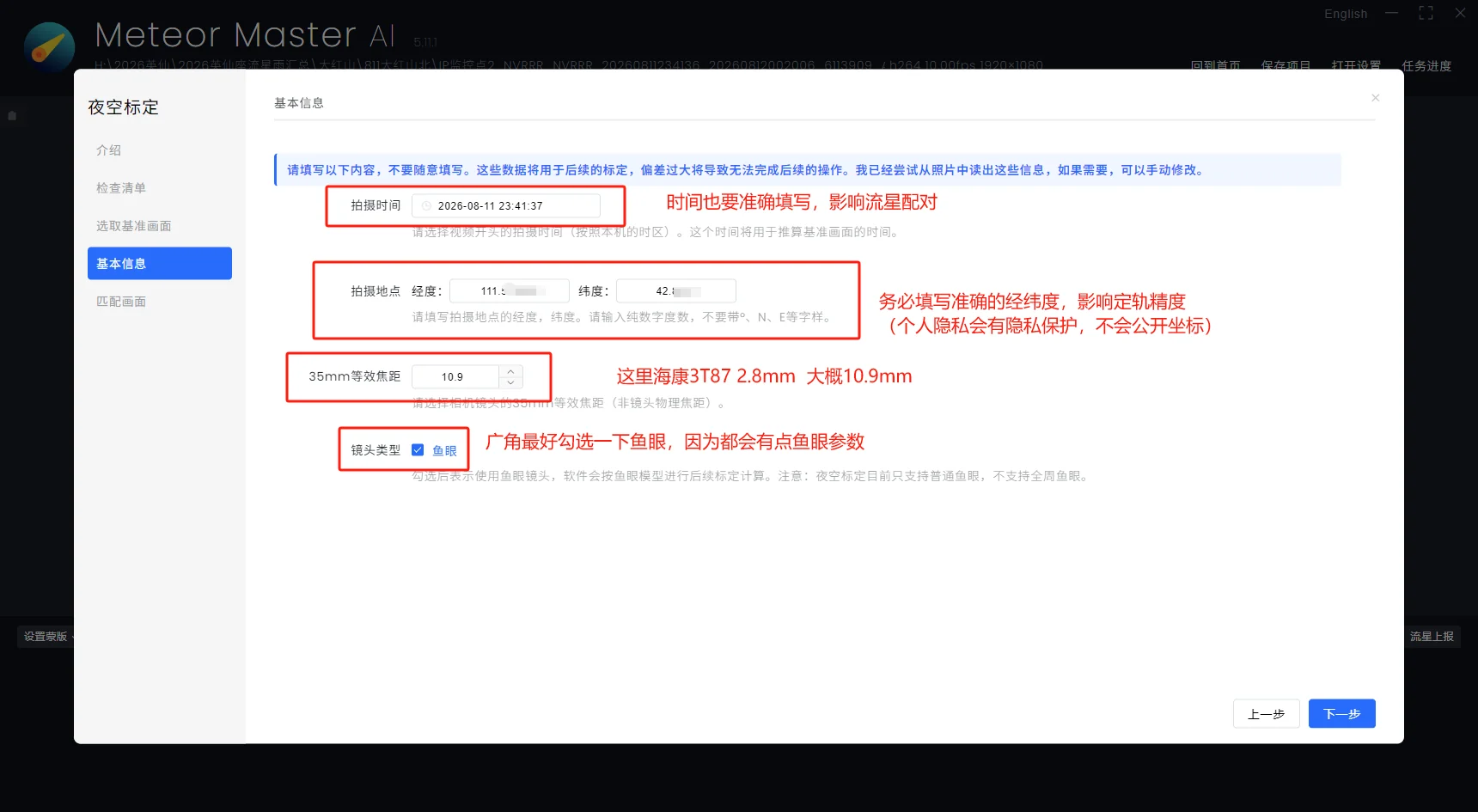Image resolution: width=1478 pixels, height=812 pixels.
Task: Click the 下一步 button
Action: tap(1341, 714)
